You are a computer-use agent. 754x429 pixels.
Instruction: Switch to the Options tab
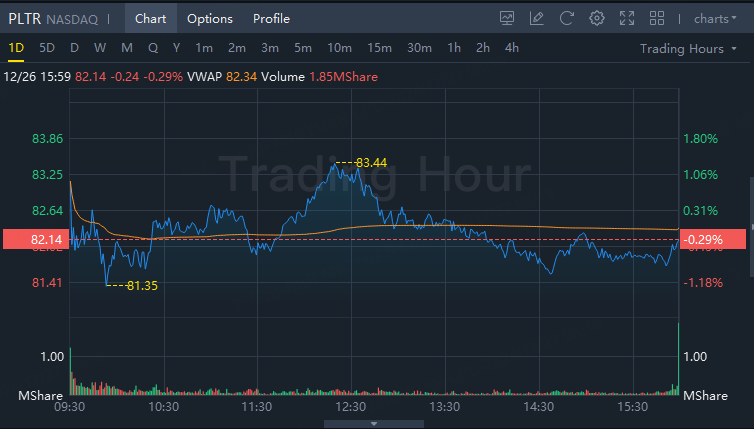(x=210, y=19)
